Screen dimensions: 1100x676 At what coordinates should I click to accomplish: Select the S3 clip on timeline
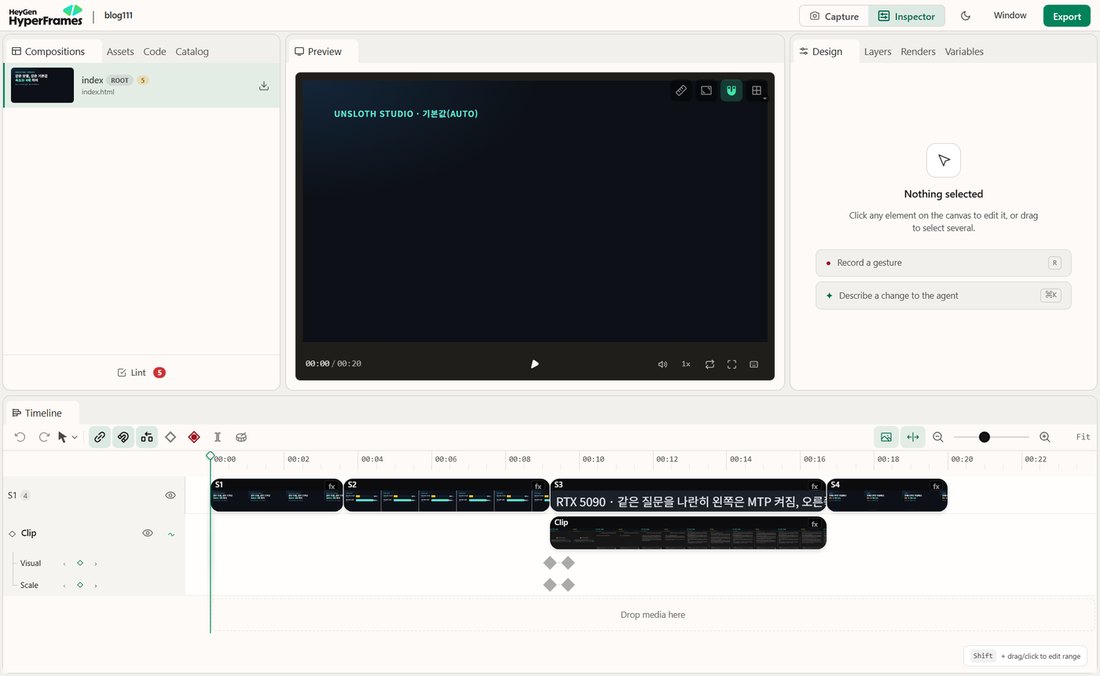688,495
